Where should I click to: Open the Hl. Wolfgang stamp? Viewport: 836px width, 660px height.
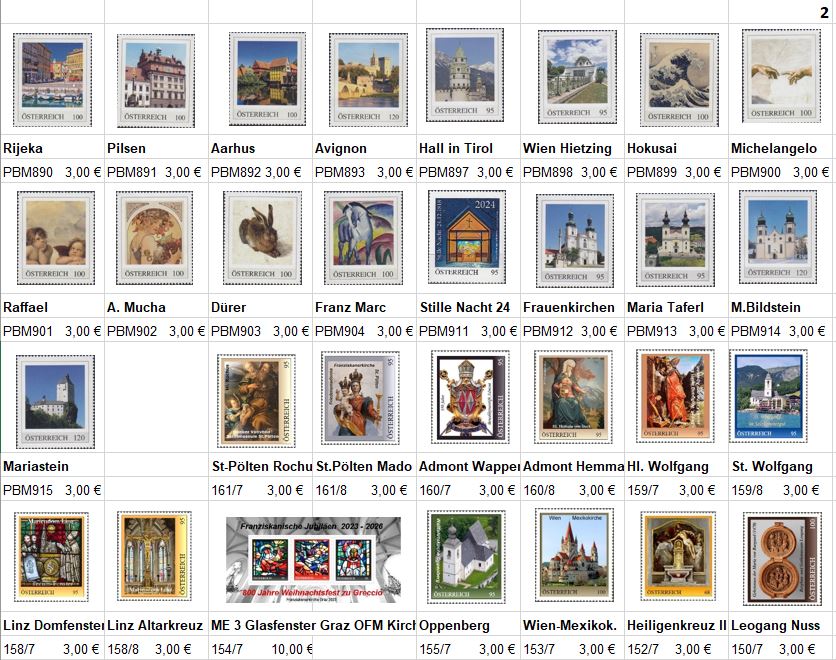coord(675,396)
